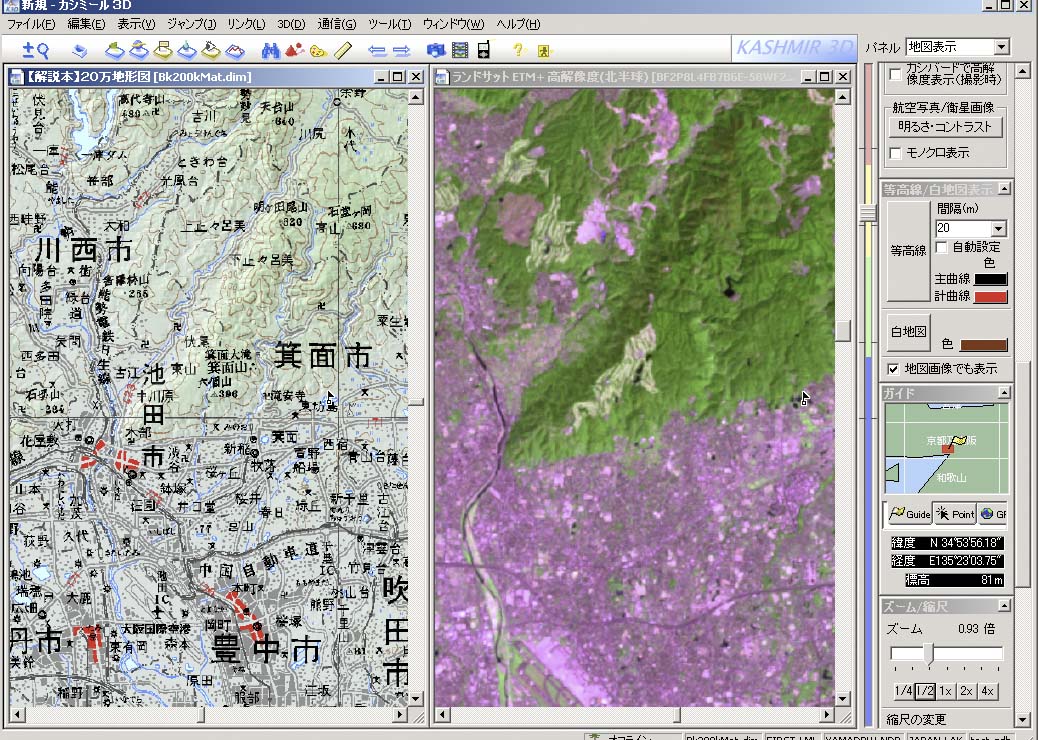This screenshot has width=1038, height=740.
Task: Click the film strip movie icon
Action: click(x=459, y=50)
